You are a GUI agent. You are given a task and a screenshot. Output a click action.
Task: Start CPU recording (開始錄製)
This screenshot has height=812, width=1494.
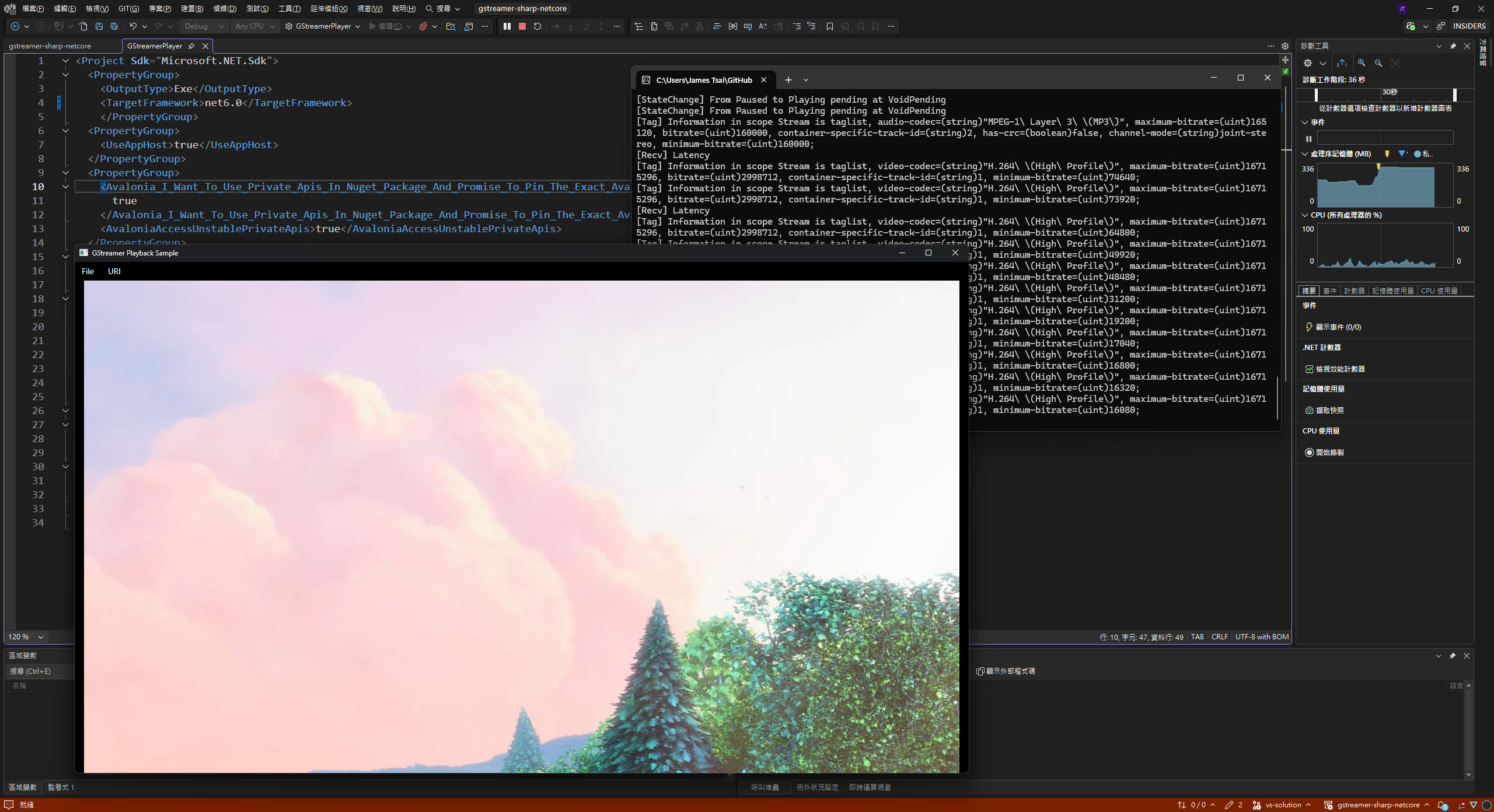1329,452
